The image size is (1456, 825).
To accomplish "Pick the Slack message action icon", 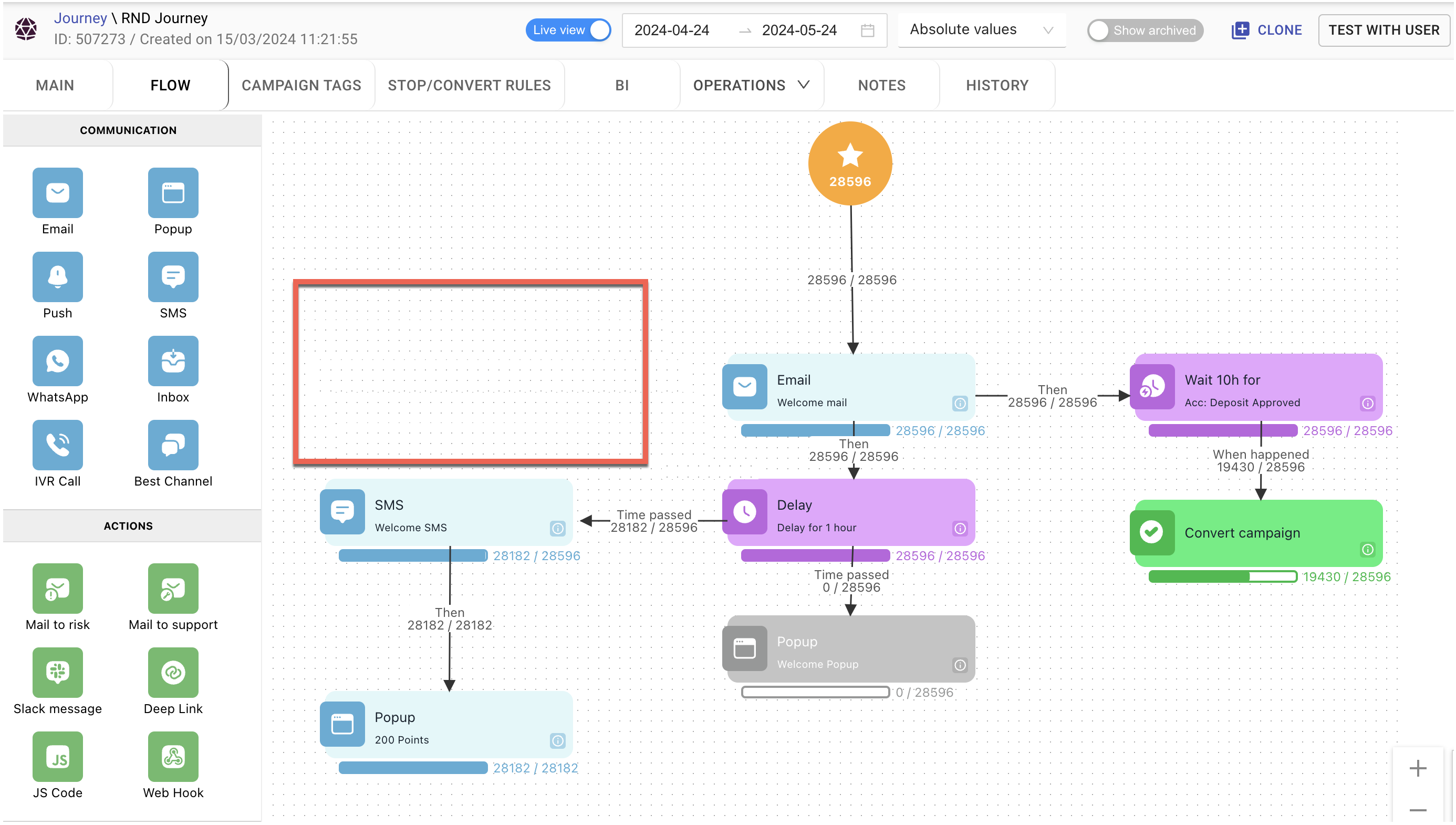I will (57, 672).
